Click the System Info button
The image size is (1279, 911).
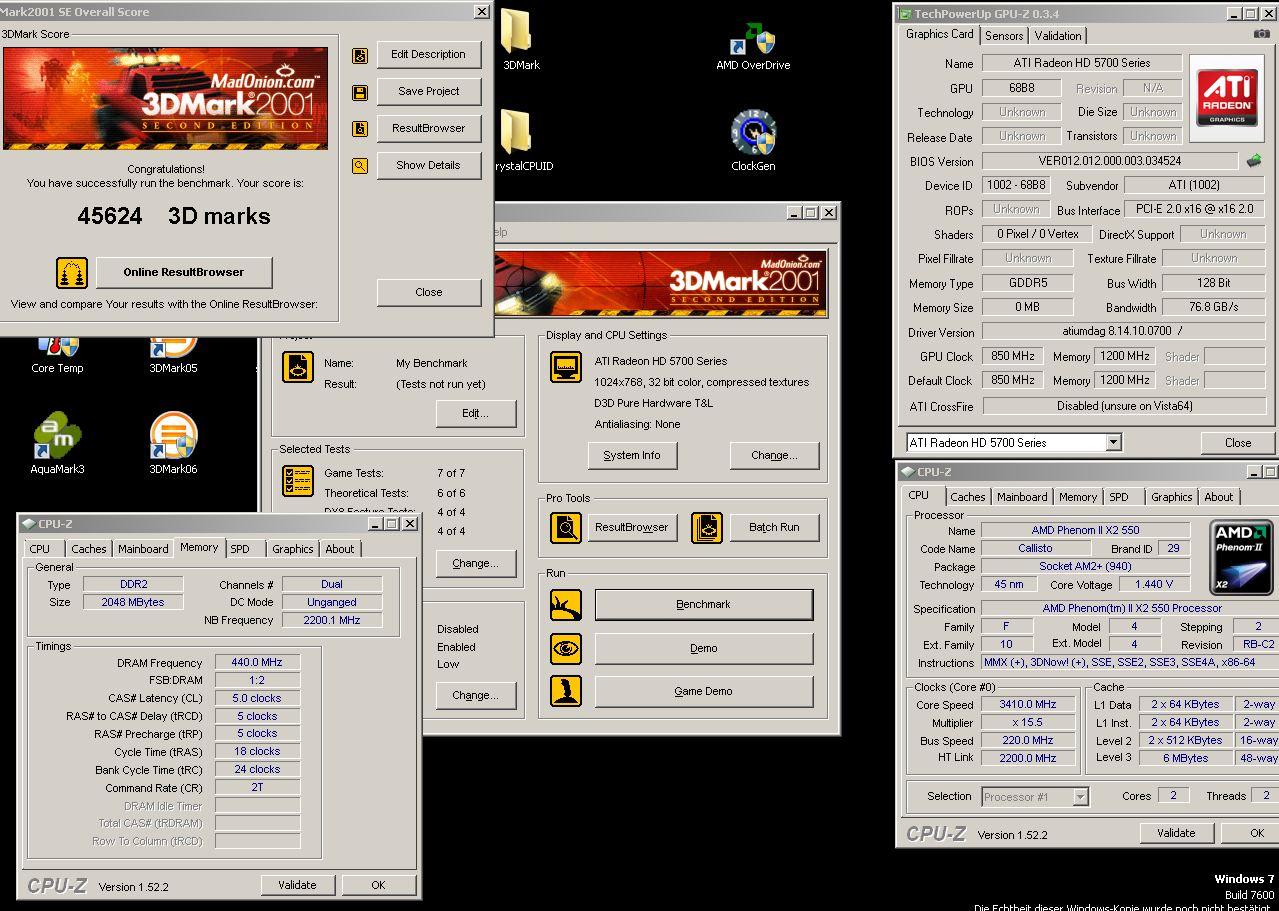pyautogui.click(x=632, y=456)
